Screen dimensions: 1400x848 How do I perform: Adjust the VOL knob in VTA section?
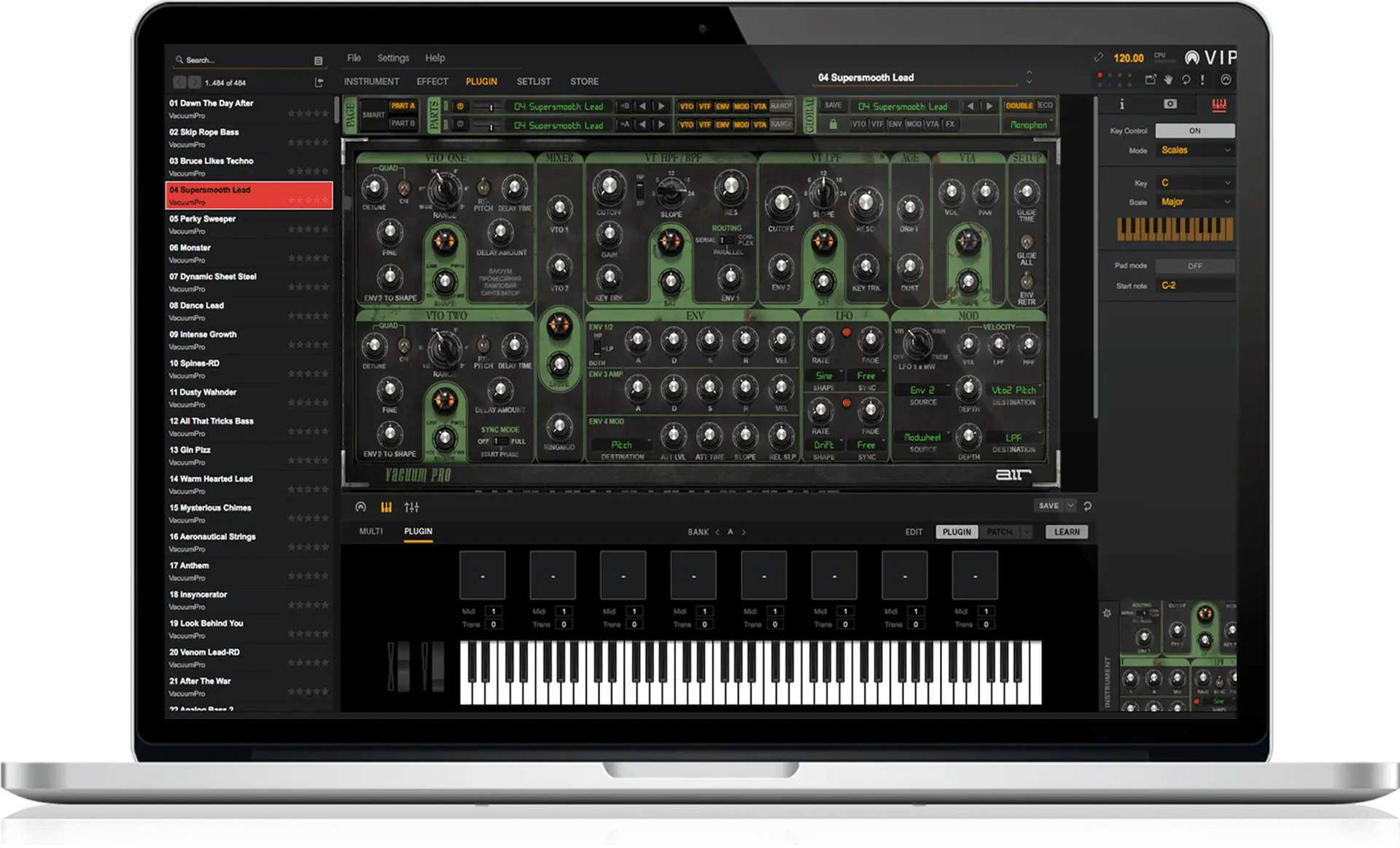click(x=951, y=192)
